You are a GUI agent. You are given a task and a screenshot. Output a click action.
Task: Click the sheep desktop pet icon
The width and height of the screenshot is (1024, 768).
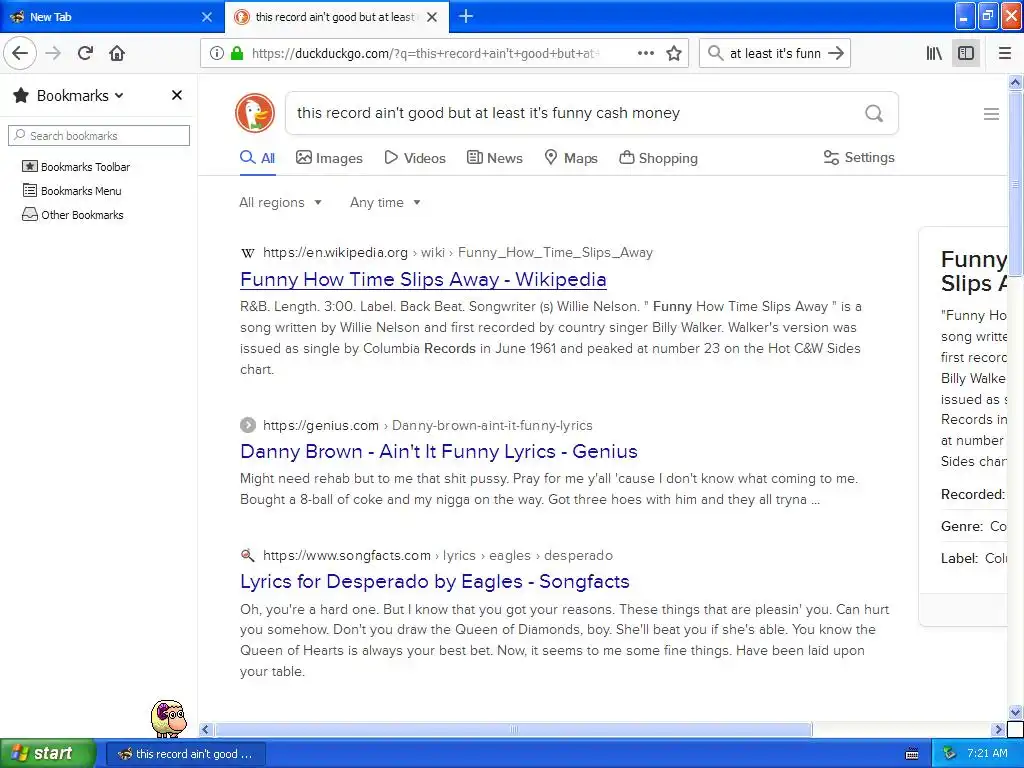169,718
